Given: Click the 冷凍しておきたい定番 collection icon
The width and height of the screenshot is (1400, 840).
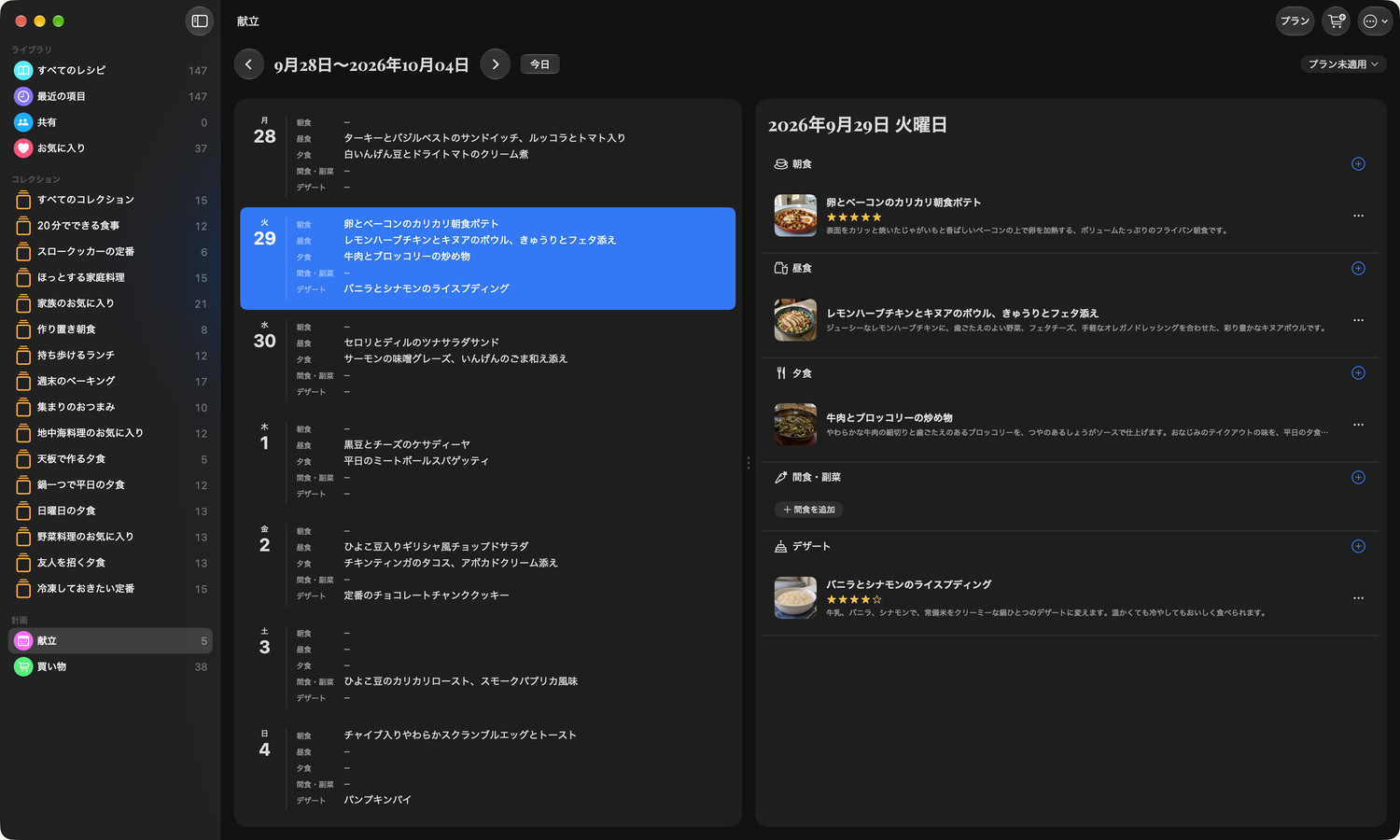Looking at the screenshot, I should (x=23, y=589).
